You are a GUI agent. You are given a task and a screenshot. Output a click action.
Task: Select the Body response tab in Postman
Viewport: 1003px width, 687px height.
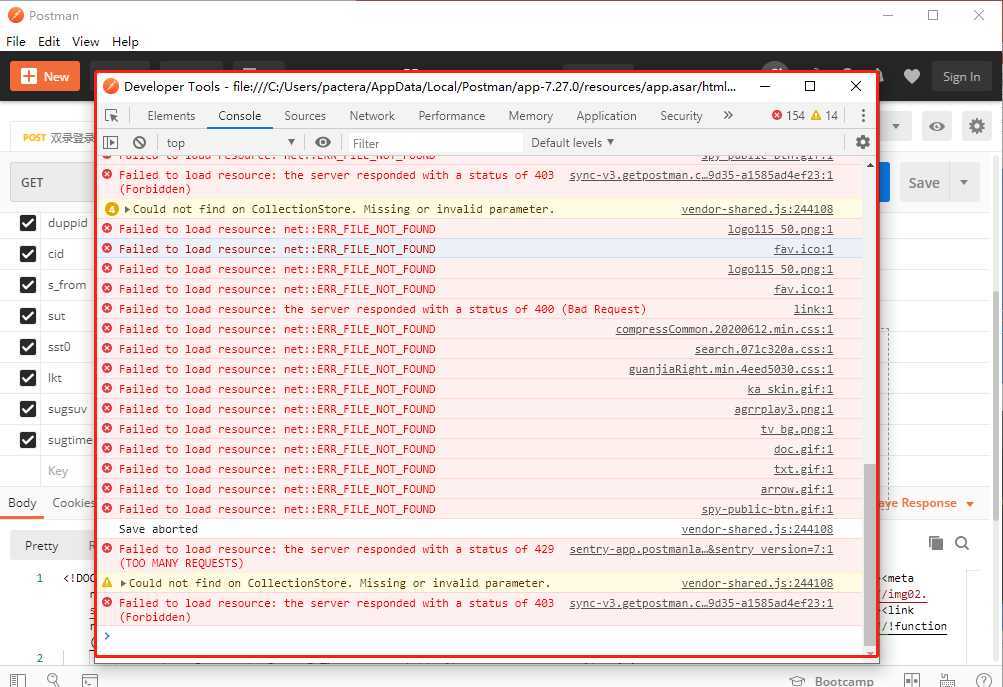point(22,503)
